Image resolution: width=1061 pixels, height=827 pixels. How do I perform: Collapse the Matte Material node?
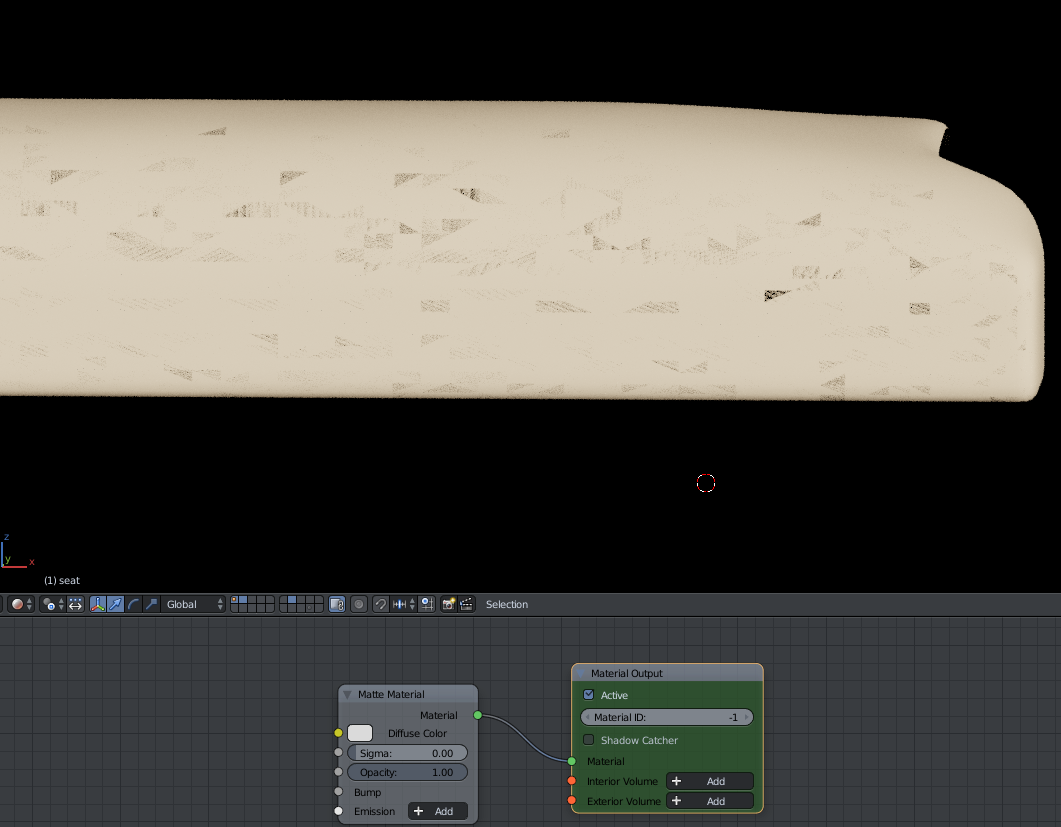click(x=346, y=693)
